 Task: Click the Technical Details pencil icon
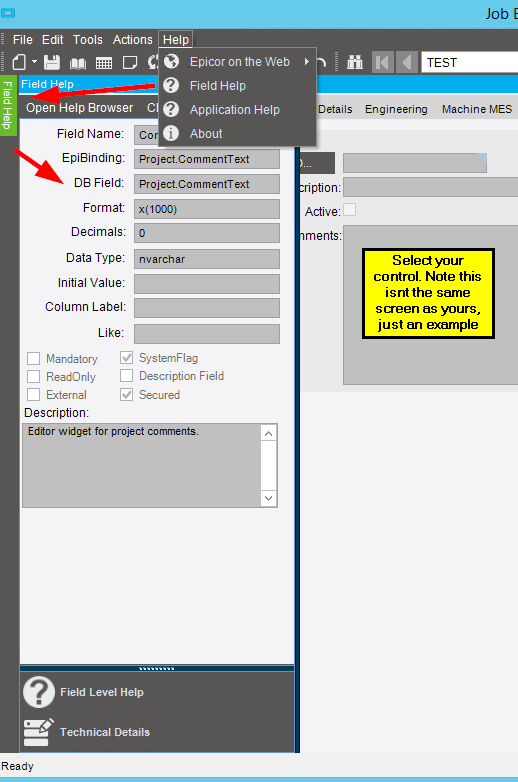click(x=38, y=732)
